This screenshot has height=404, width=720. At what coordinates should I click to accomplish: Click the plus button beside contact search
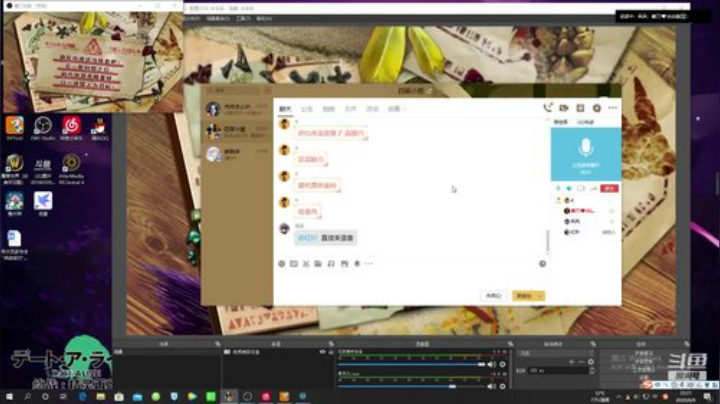pos(268,90)
